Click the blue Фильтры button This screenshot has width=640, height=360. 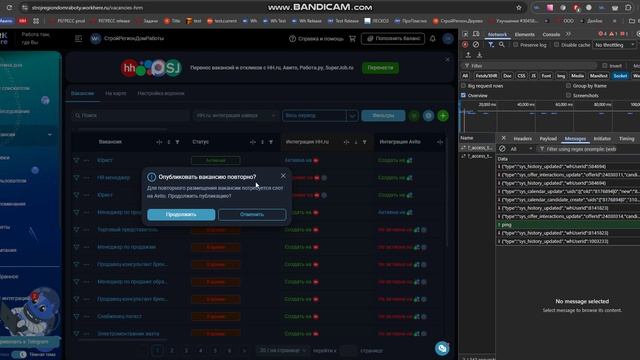pyautogui.click(x=383, y=116)
